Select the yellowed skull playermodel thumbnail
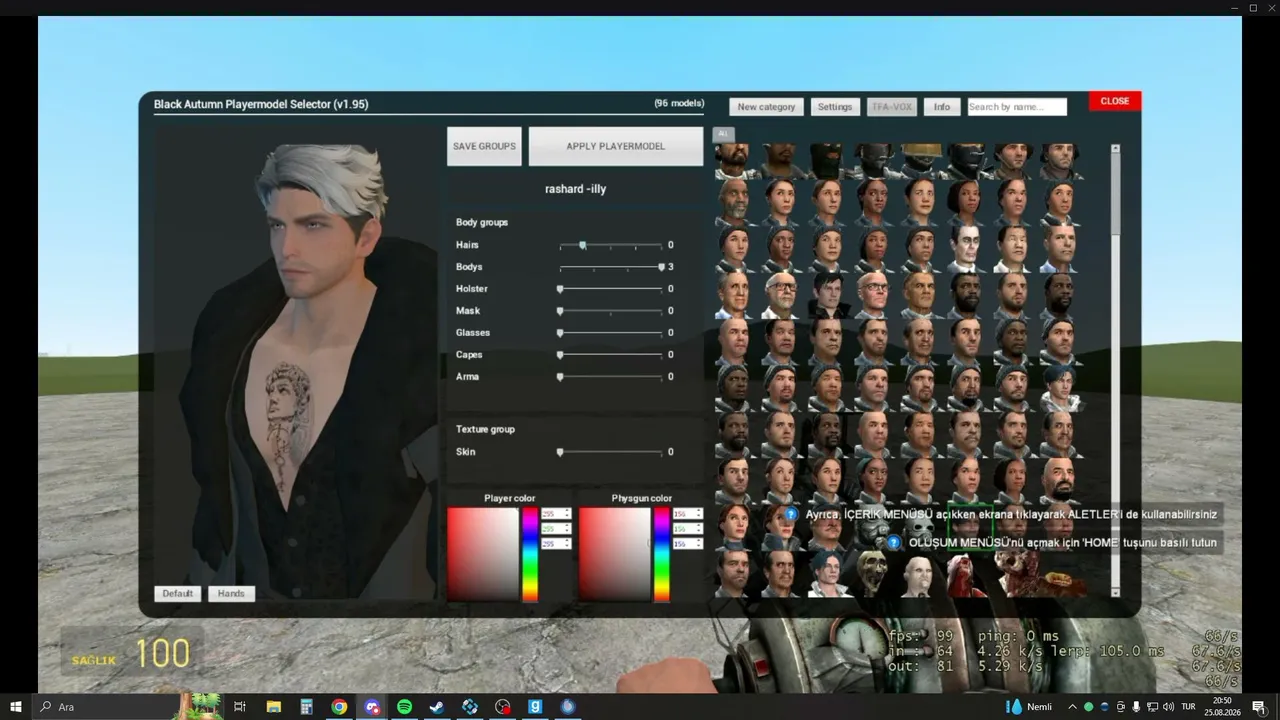 tap(872, 573)
